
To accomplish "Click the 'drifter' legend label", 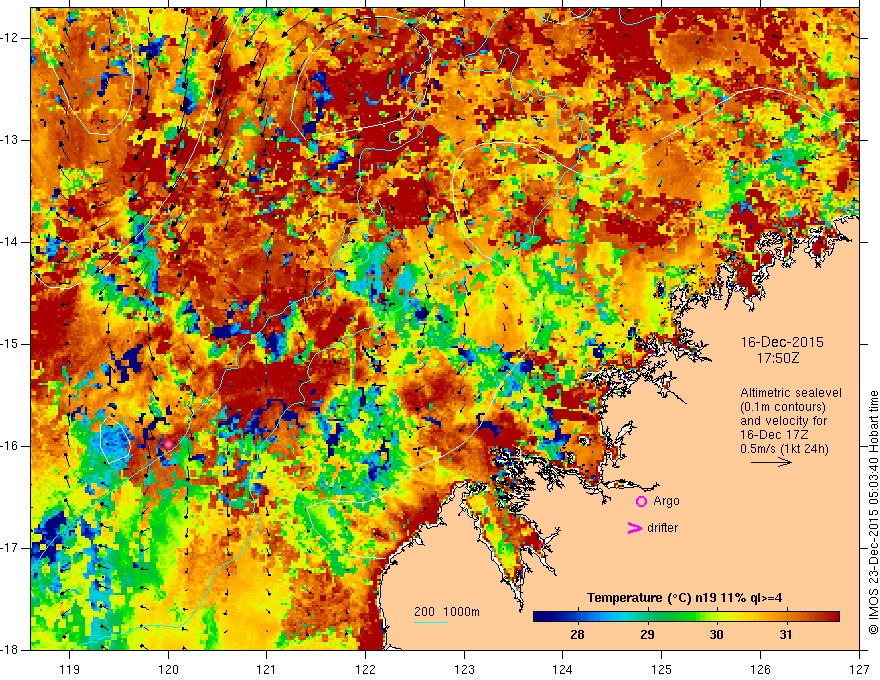I will pos(662,528).
